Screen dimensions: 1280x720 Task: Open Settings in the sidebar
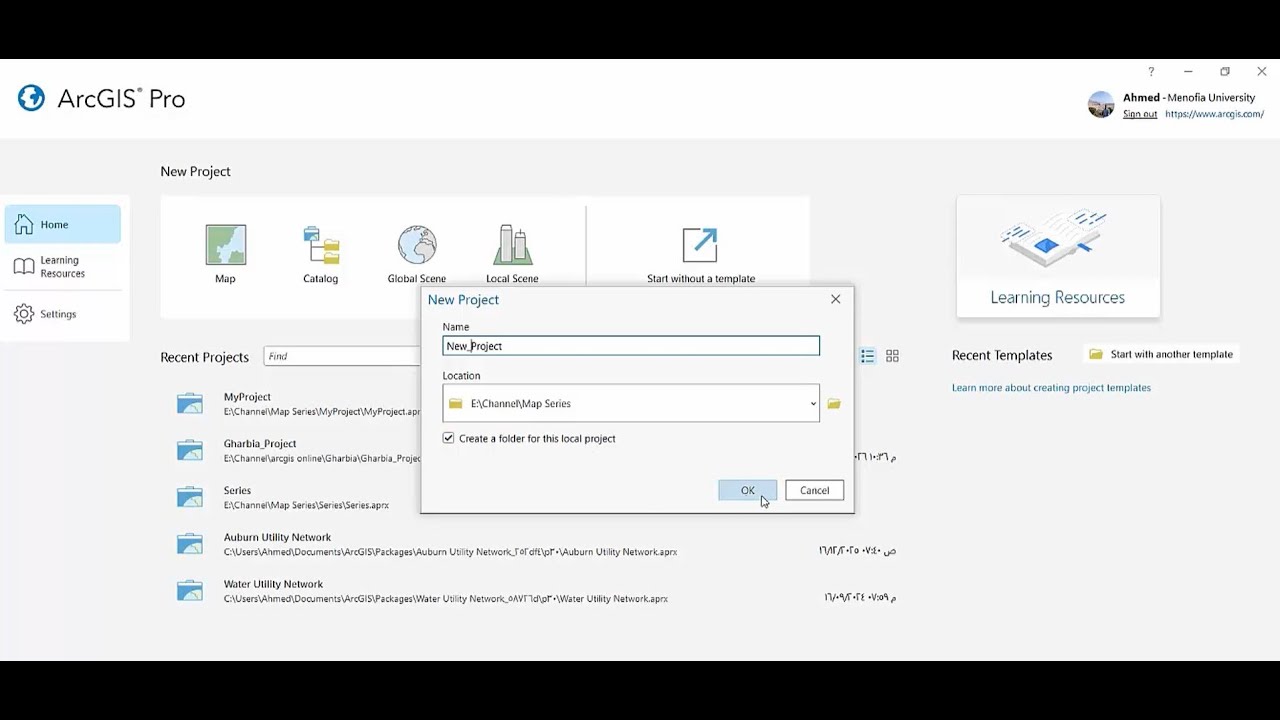(x=62, y=314)
